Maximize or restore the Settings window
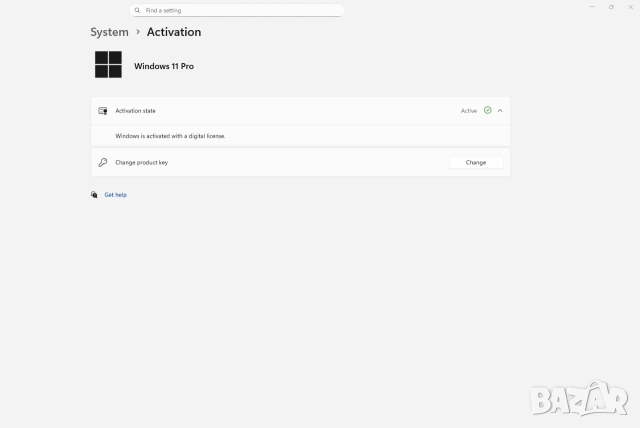Viewport: 640px width, 428px height. (x=611, y=6)
